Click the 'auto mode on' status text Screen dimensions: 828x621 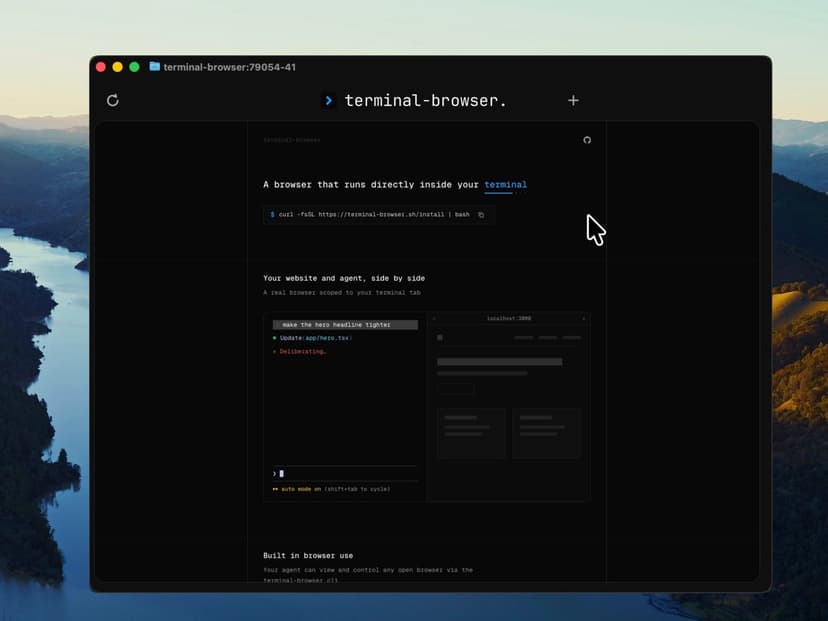coord(301,490)
